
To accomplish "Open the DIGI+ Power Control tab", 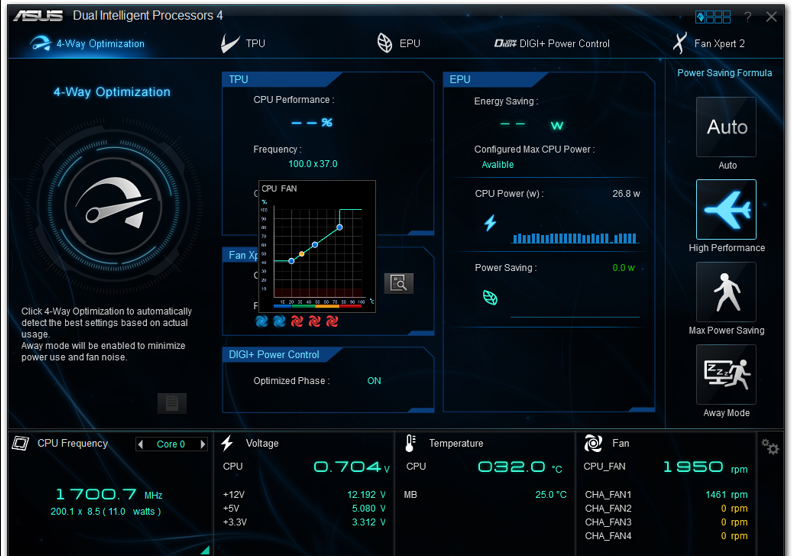I will (x=552, y=44).
